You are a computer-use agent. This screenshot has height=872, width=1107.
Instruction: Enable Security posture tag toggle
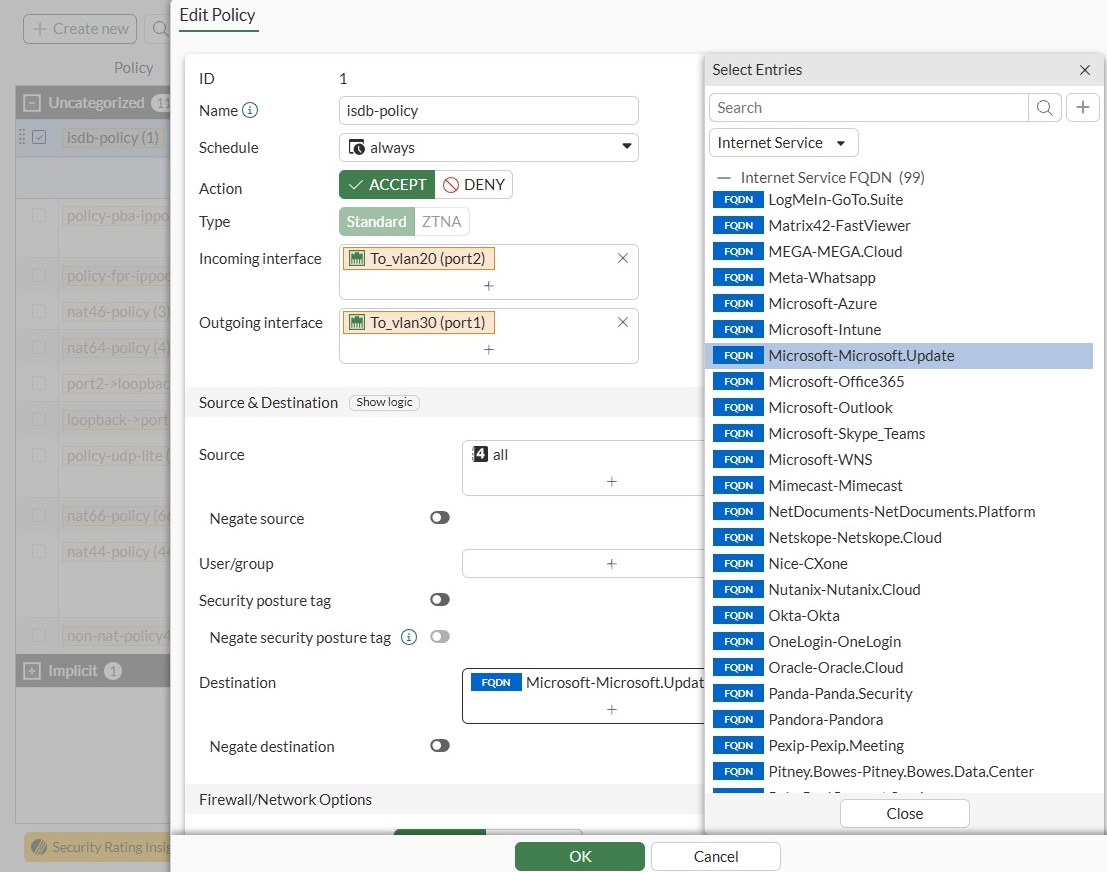pos(439,600)
